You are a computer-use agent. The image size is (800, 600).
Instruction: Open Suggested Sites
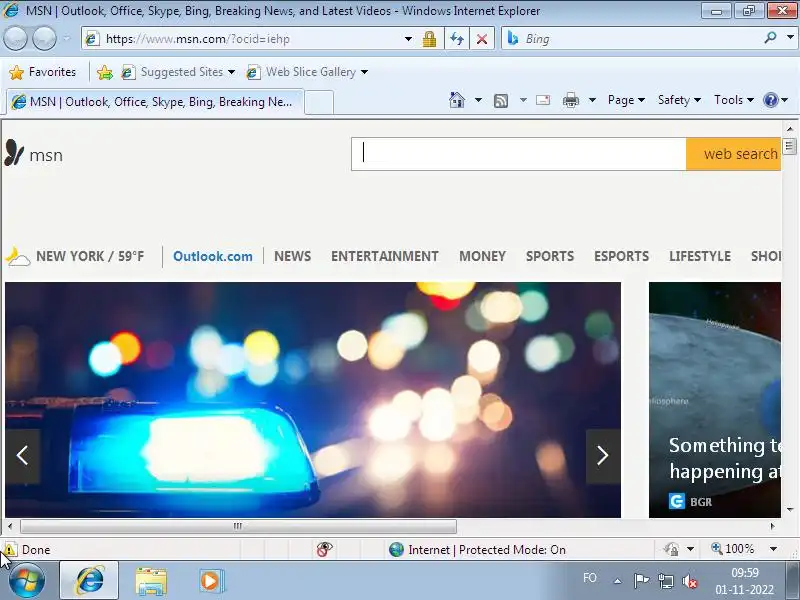click(178, 72)
